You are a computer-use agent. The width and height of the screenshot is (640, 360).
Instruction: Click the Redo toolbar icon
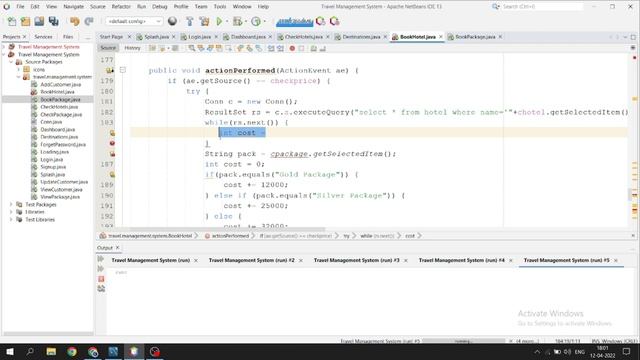pos(89,21)
